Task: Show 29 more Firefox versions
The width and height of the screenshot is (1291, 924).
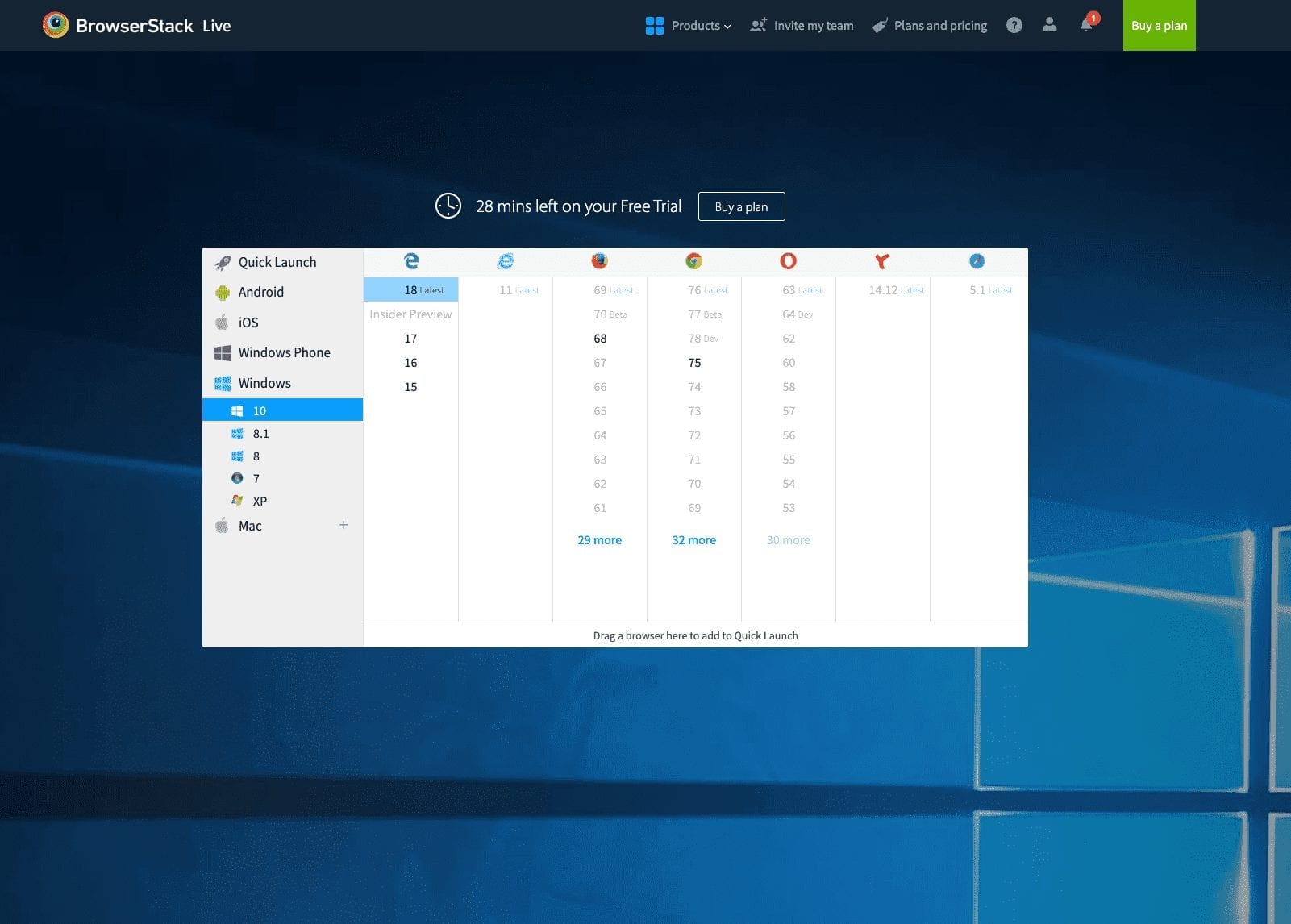Action: (x=599, y=540)
